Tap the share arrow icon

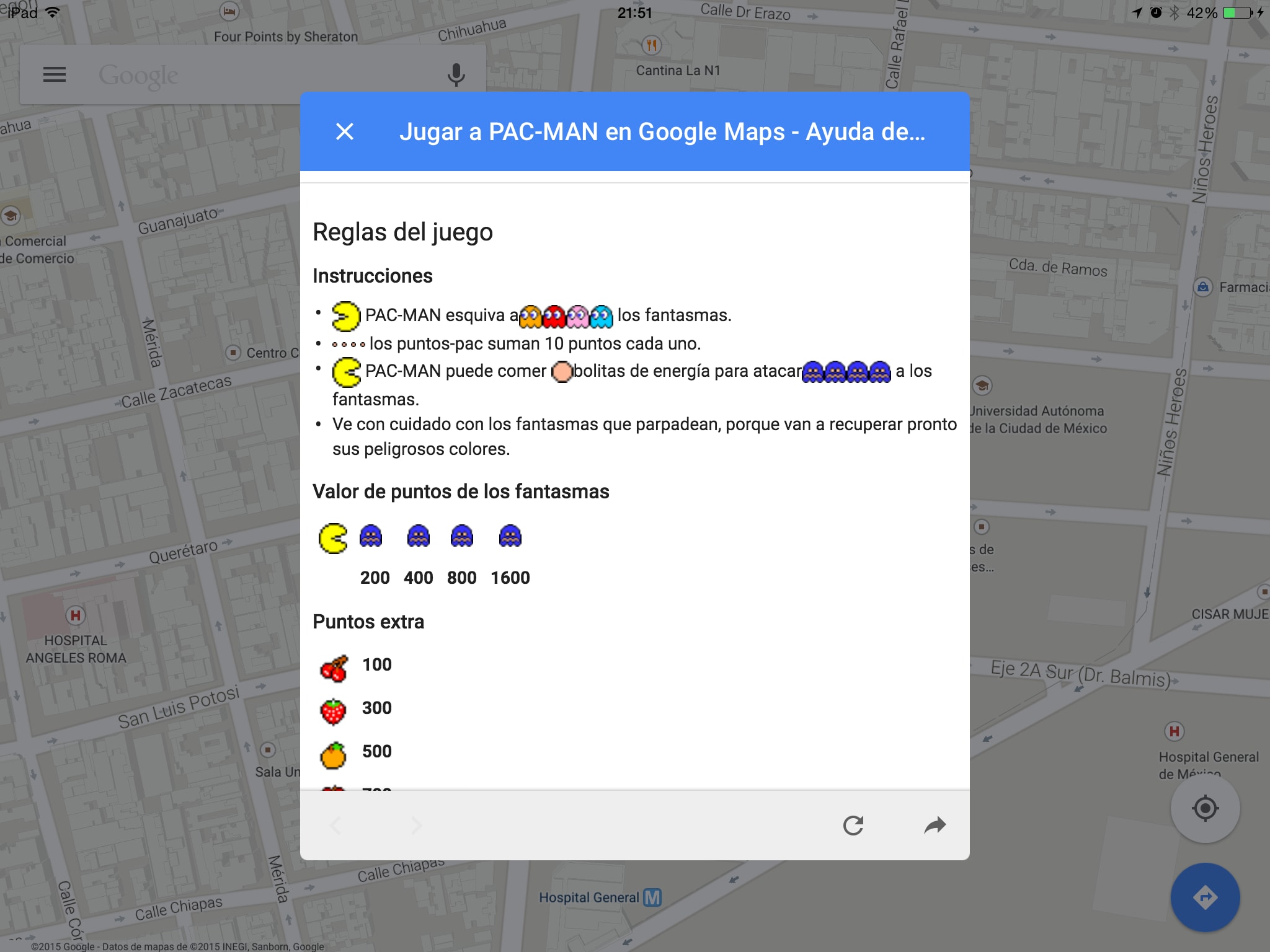935,825
